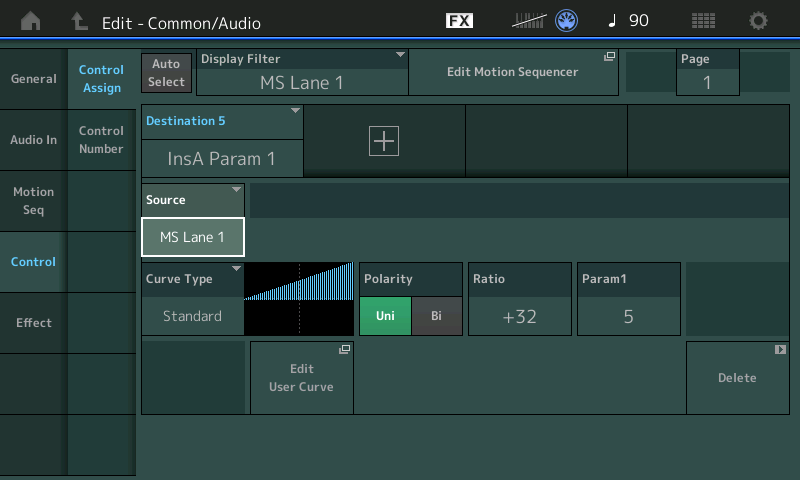The height and width of the screenshot is (480, 800).
Task: Click the up-arrow exit icon
Action: pyautogui.click(x=79, y=21)
